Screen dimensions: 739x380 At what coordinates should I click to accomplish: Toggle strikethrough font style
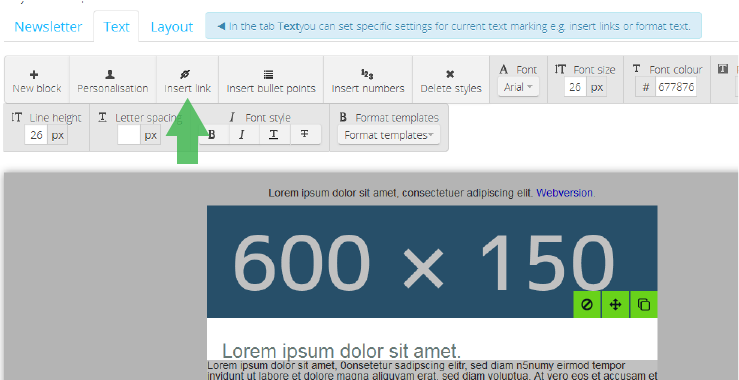point(305,135)
